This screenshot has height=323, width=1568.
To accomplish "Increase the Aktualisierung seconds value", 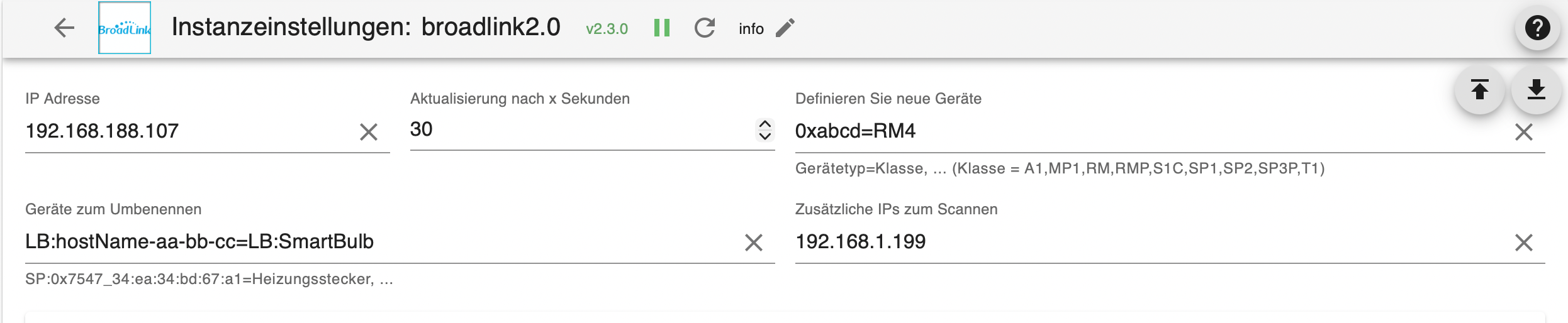I will (765, 124).
